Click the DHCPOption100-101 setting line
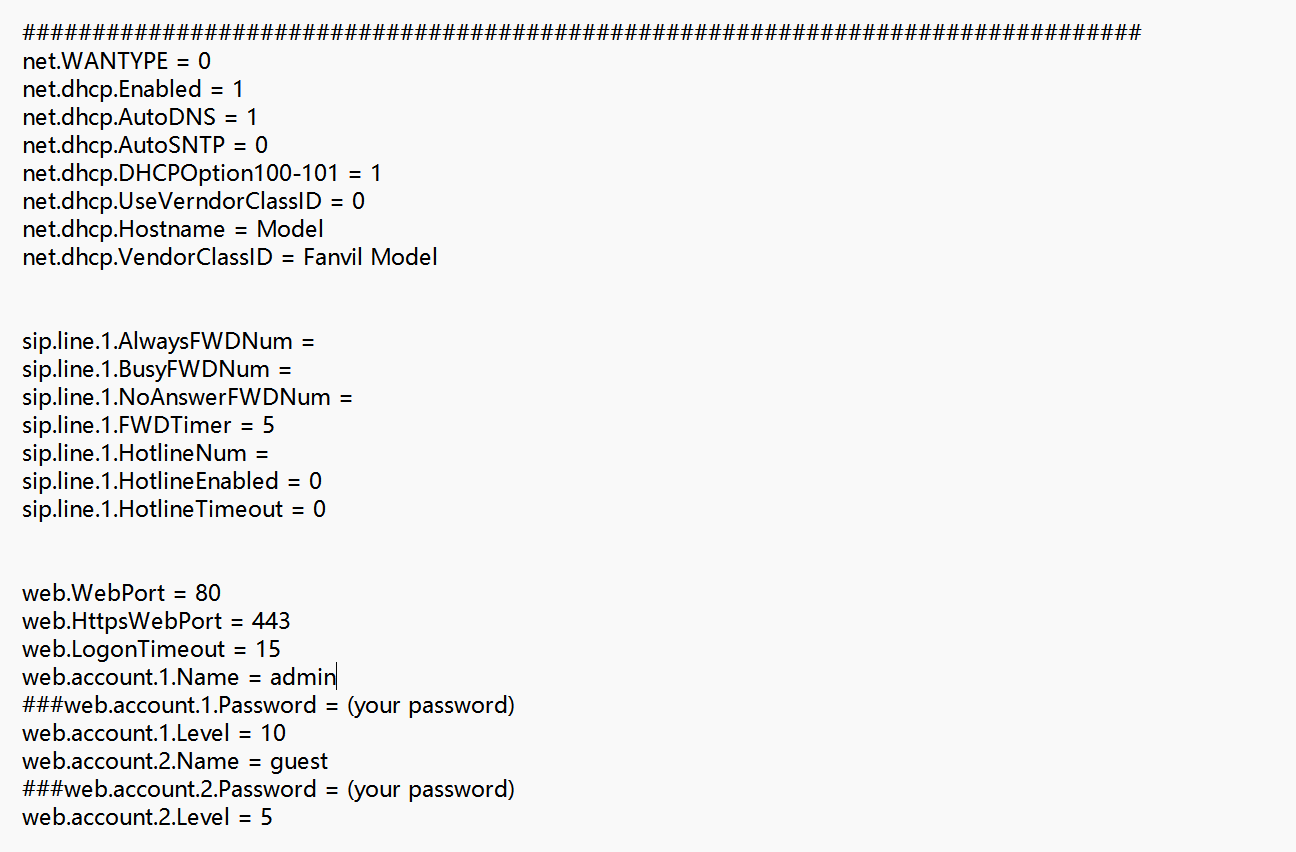 tap(202, 173)
